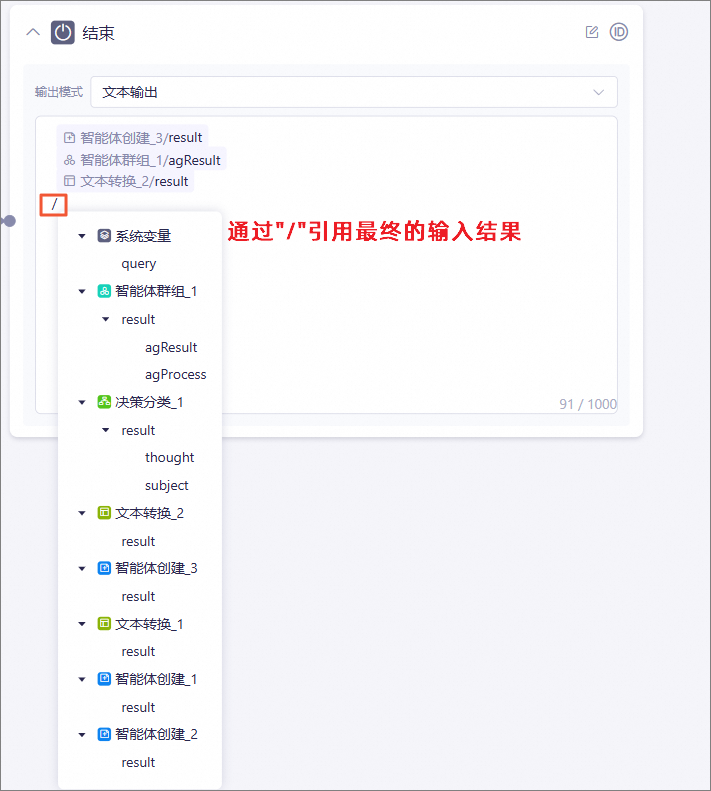
Task: Collapse result under 智能体群组_1
Action: [105, 319]
